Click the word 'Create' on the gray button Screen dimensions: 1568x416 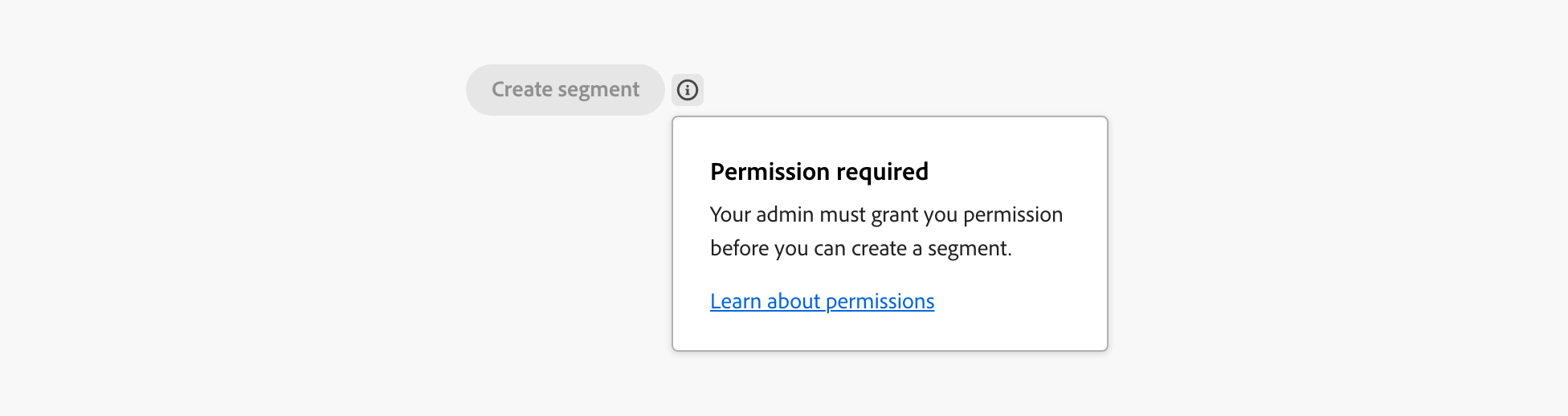click(x=522, y=90)
